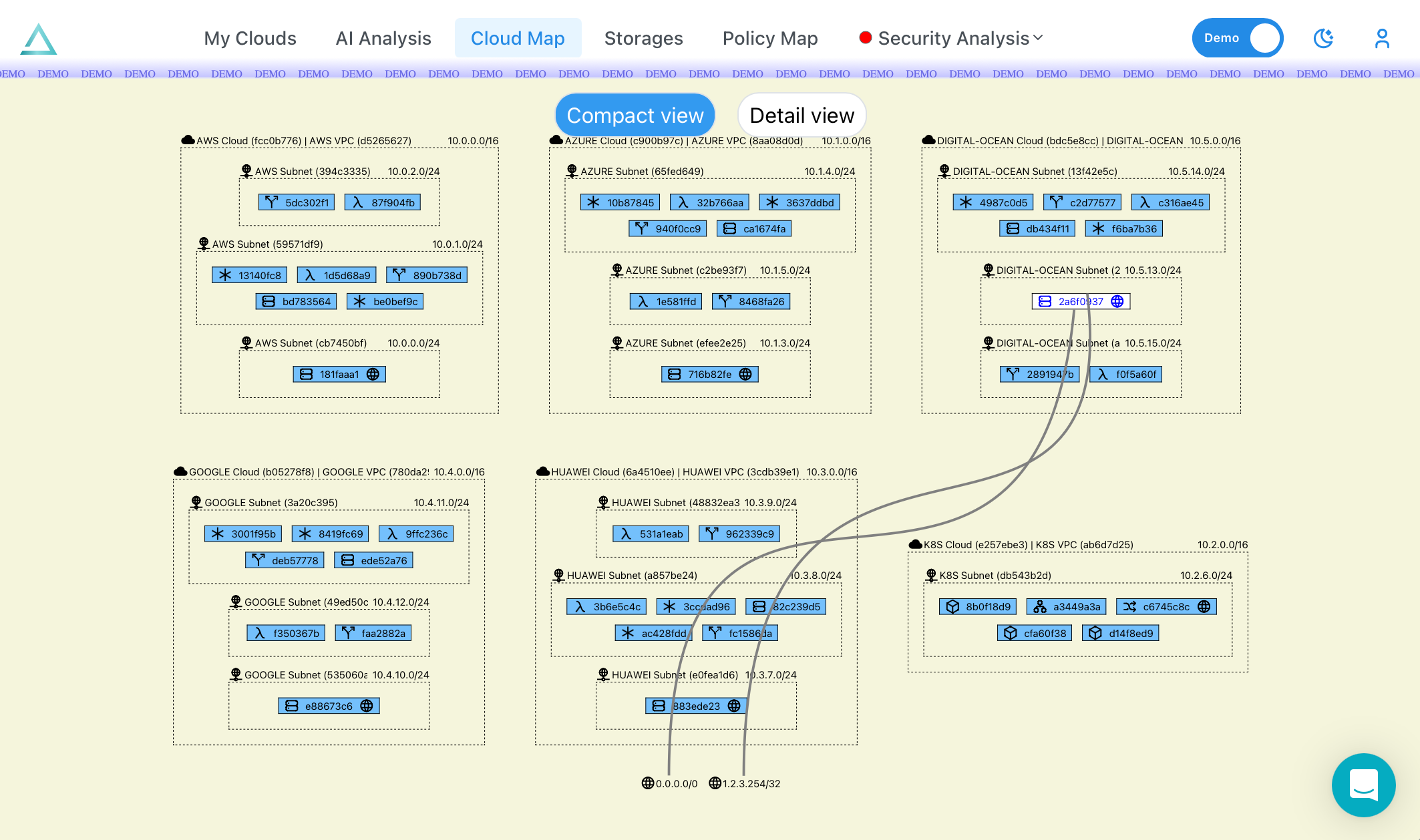Image resolution: width=1420 pixels, height=840 pixels.
Task: Select Google node 3001f95b
Action: pos(243,534)
